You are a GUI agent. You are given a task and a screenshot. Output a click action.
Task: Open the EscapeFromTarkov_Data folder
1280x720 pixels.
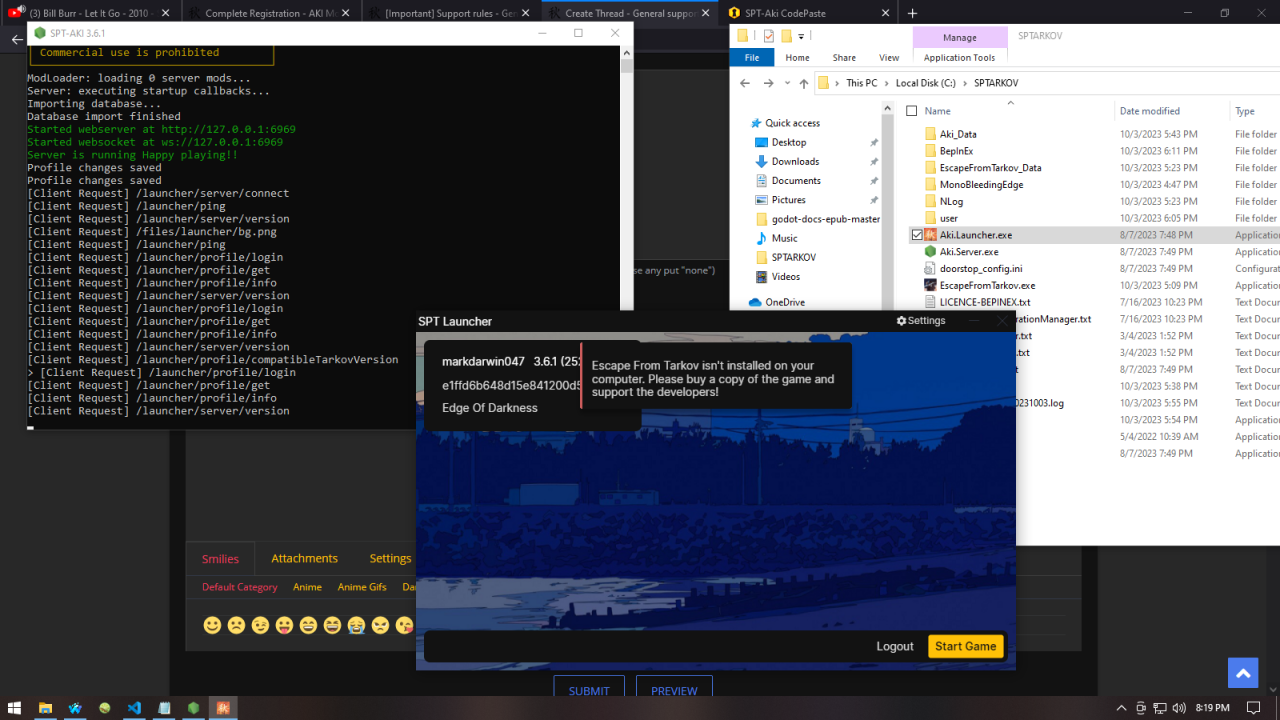tap(990, 168)
